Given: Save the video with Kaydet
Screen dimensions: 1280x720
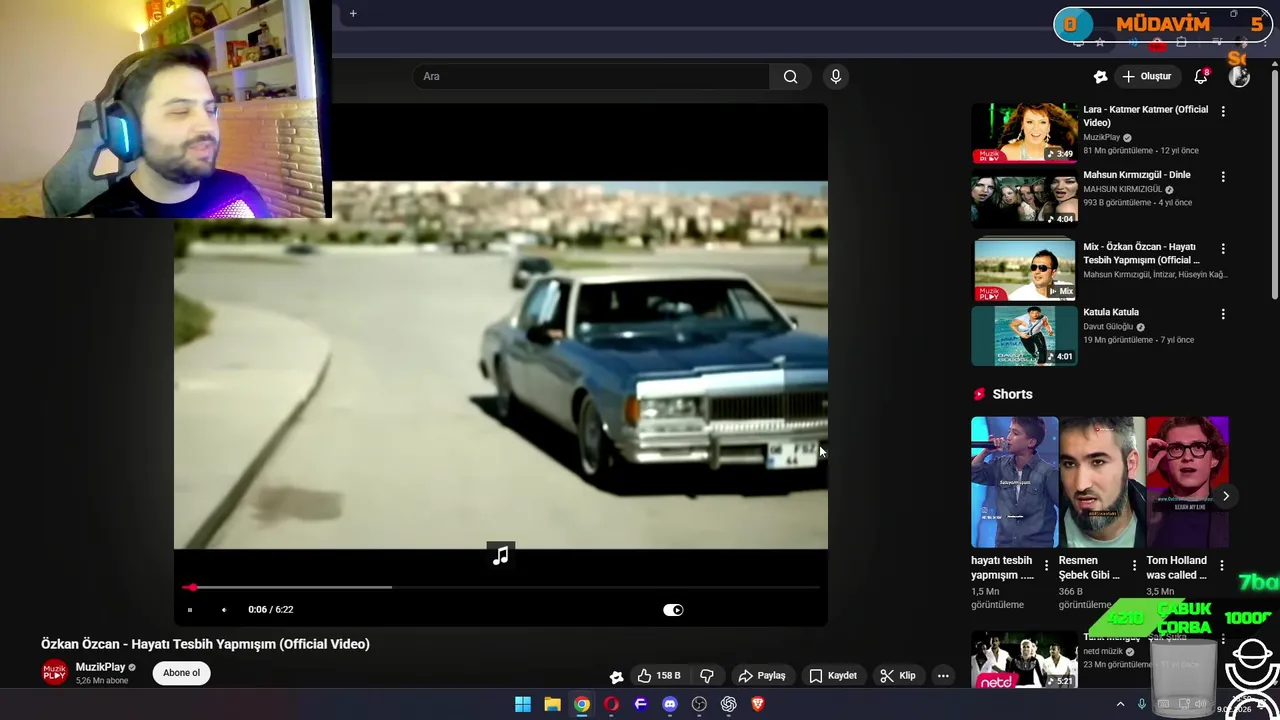Looking at the screenshot, I should (x=832, y=676).
